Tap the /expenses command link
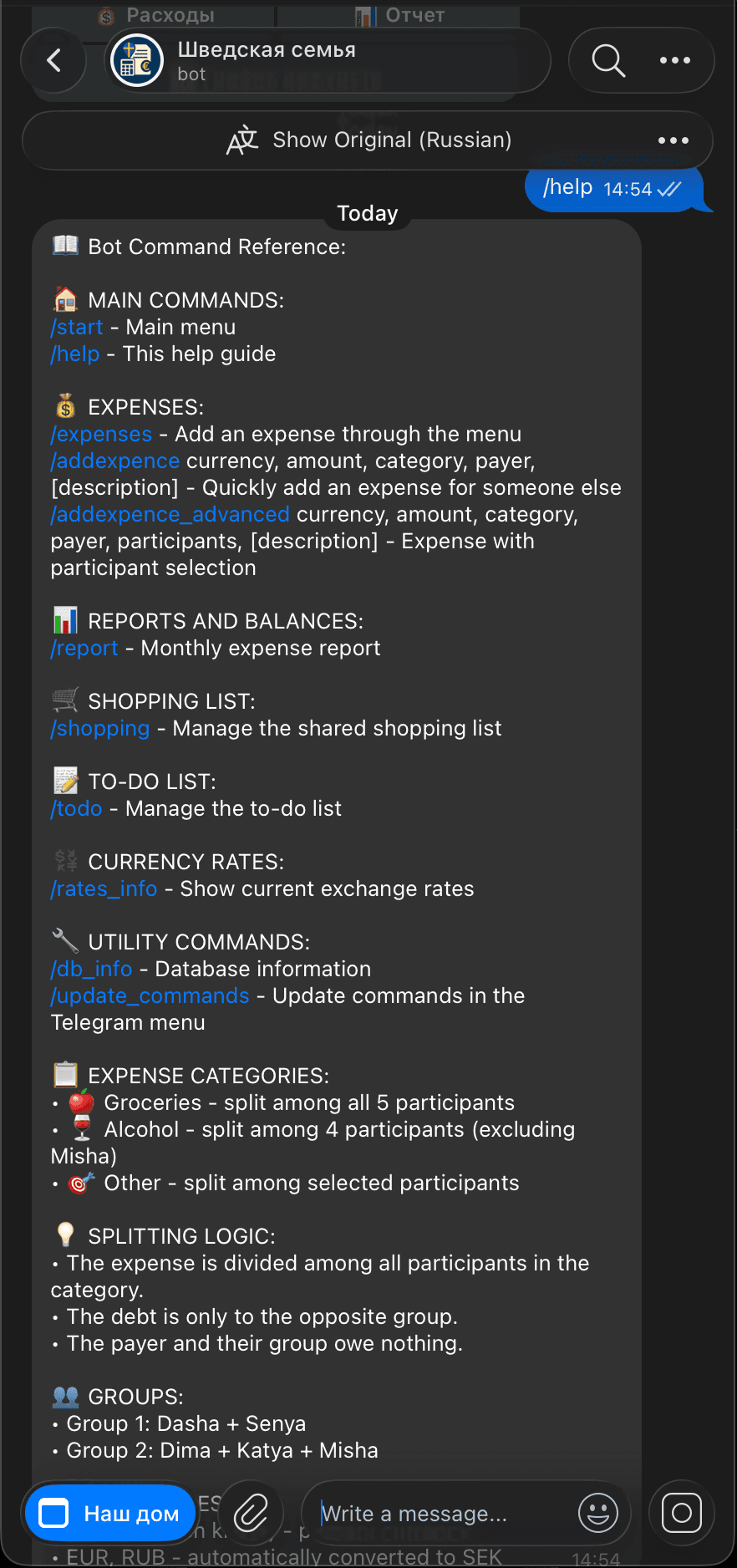Image resolution: width=737 pixels, height=1568 pixels. (101, 434)
